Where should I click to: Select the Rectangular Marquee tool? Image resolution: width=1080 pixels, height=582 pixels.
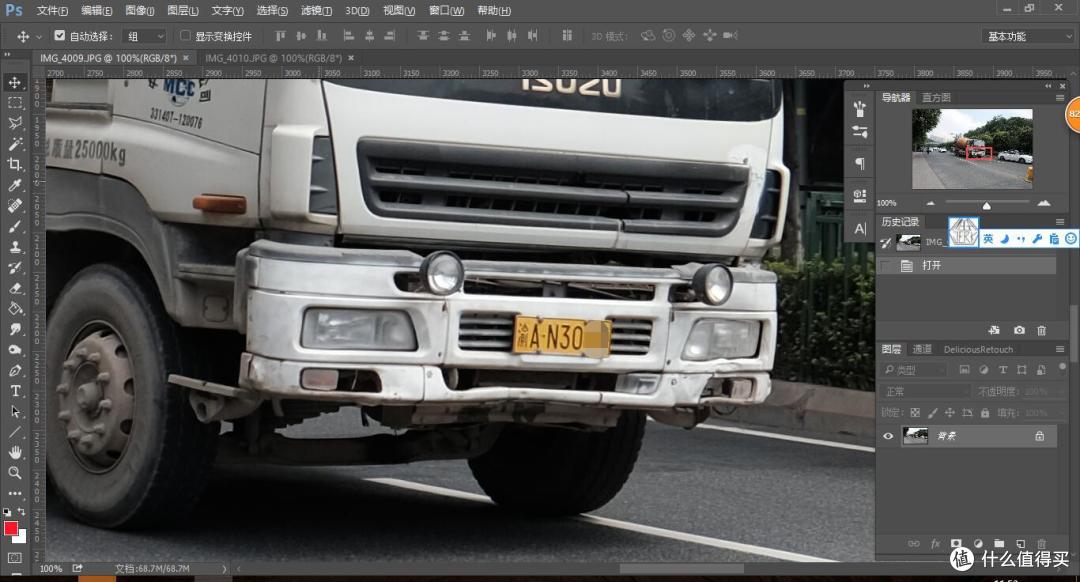coord(15,103)
